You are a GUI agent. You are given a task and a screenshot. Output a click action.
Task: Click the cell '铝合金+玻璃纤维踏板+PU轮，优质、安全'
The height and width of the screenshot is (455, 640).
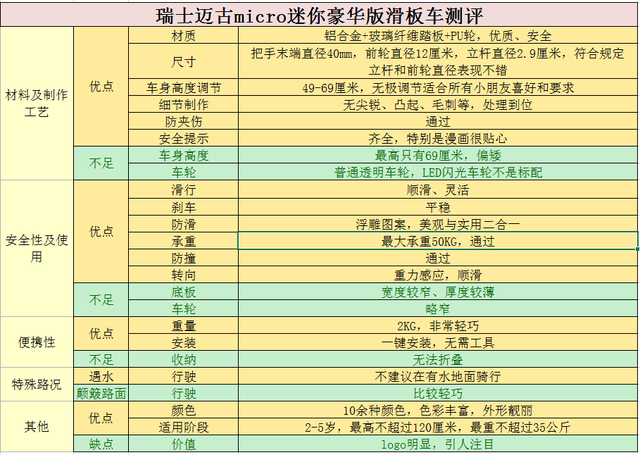click(x=438, y=36)
